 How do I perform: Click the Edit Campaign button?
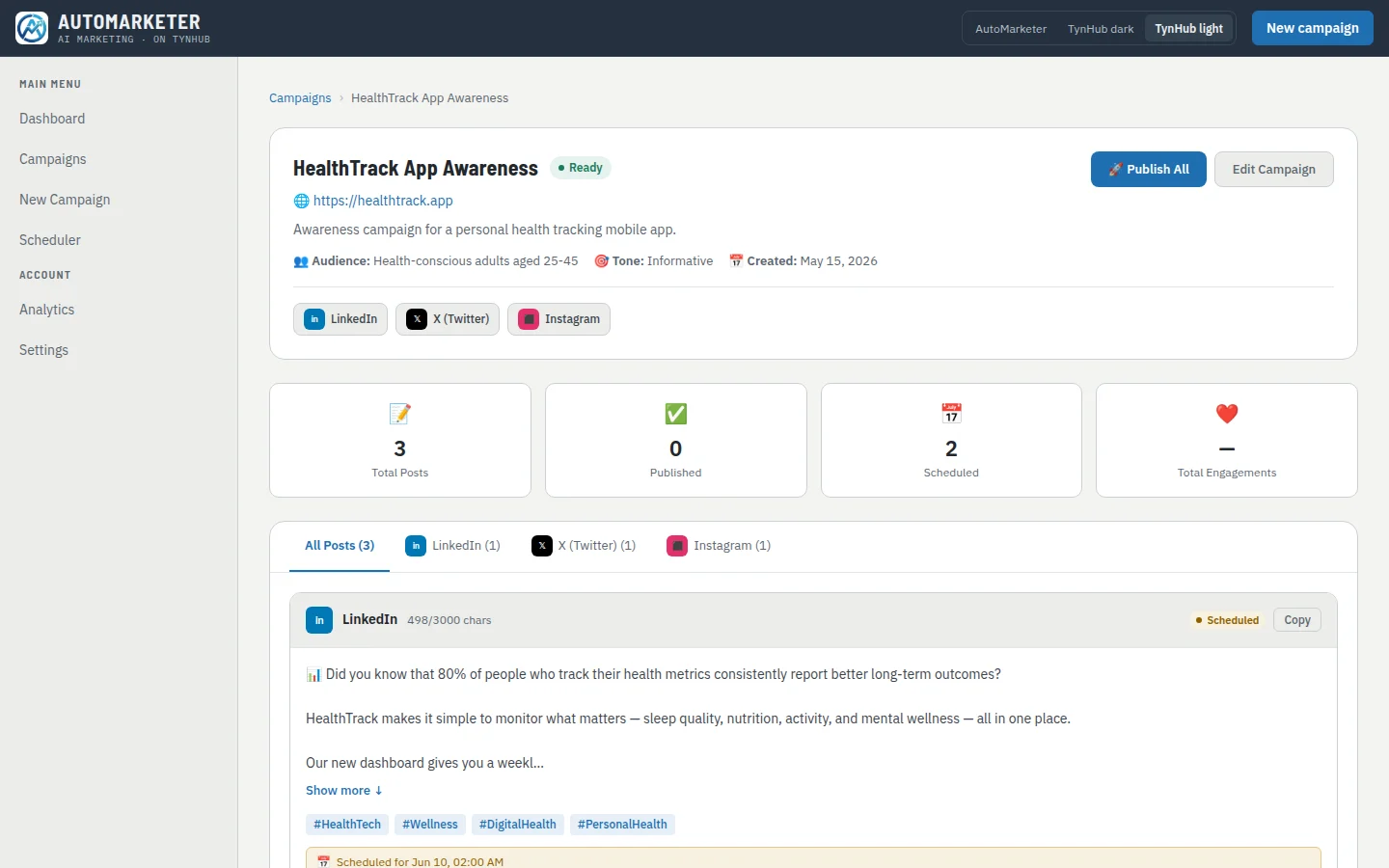(1273, 170)
